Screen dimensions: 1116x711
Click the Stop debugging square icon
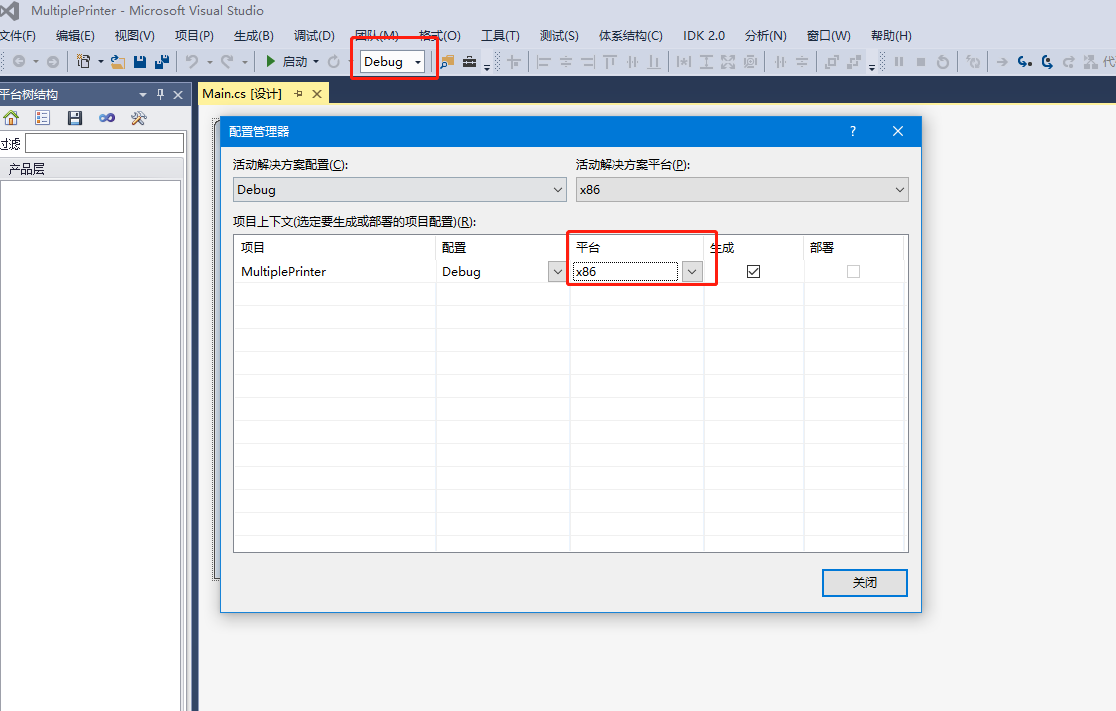pos(921,62)
